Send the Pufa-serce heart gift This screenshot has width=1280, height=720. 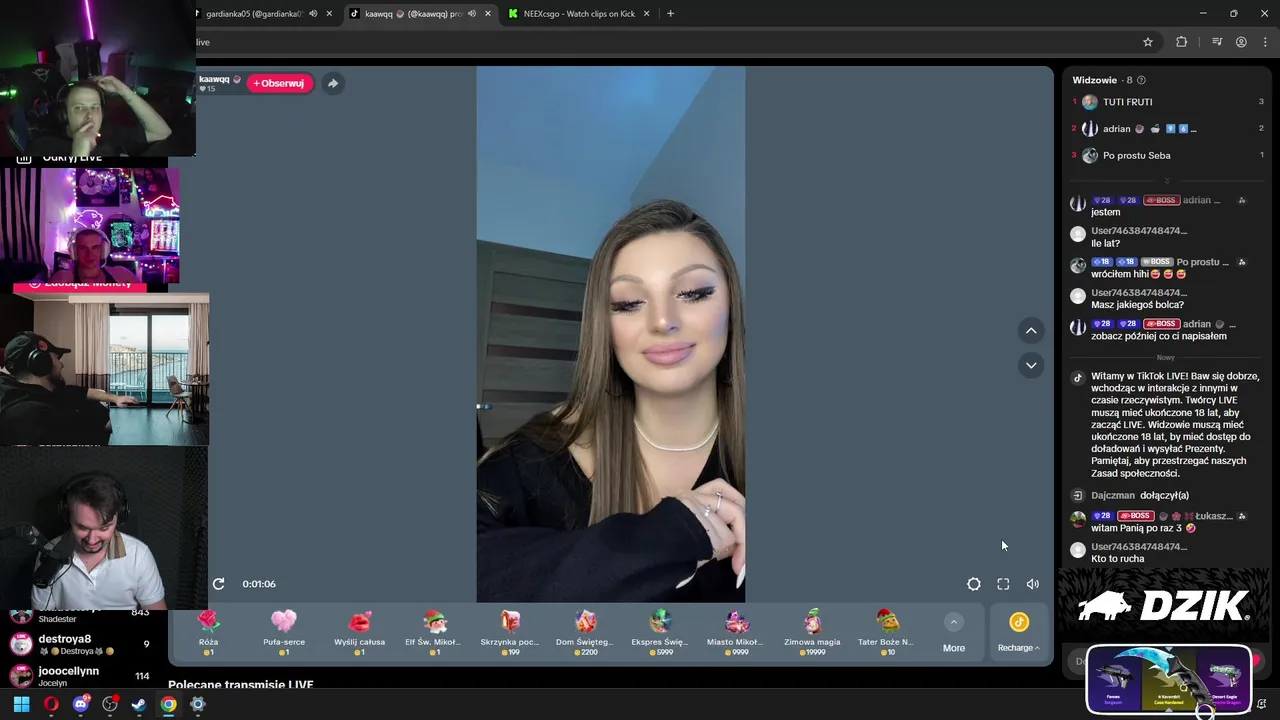point(284,632)
